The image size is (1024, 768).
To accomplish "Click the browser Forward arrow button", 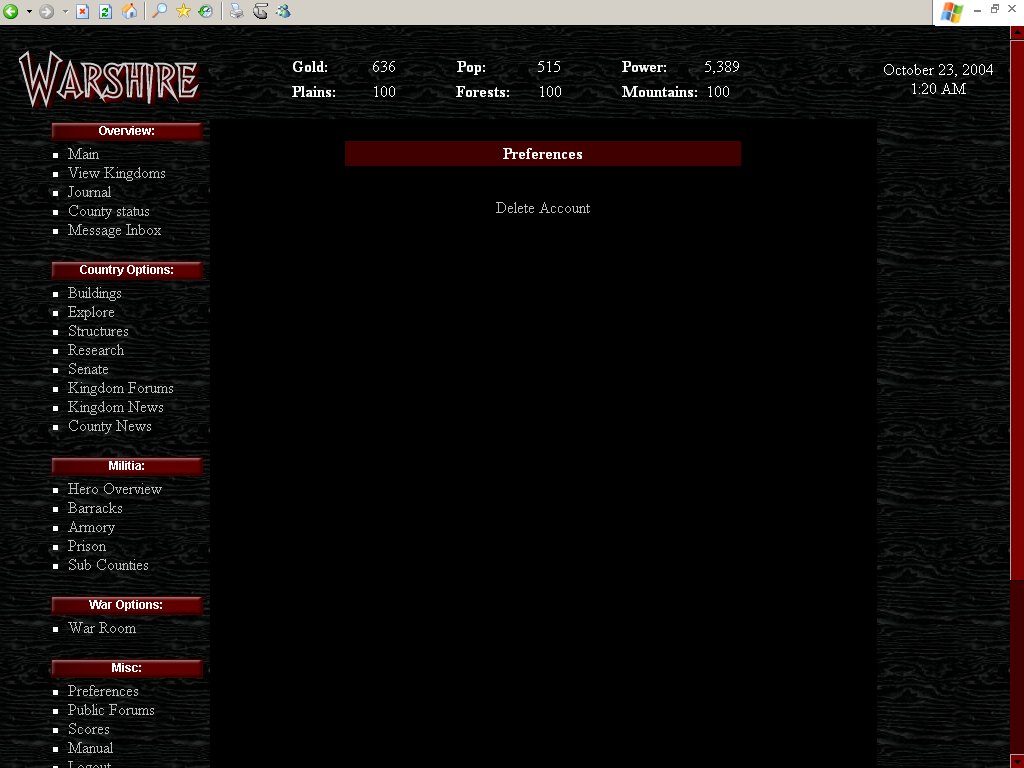I will [46, 12].
